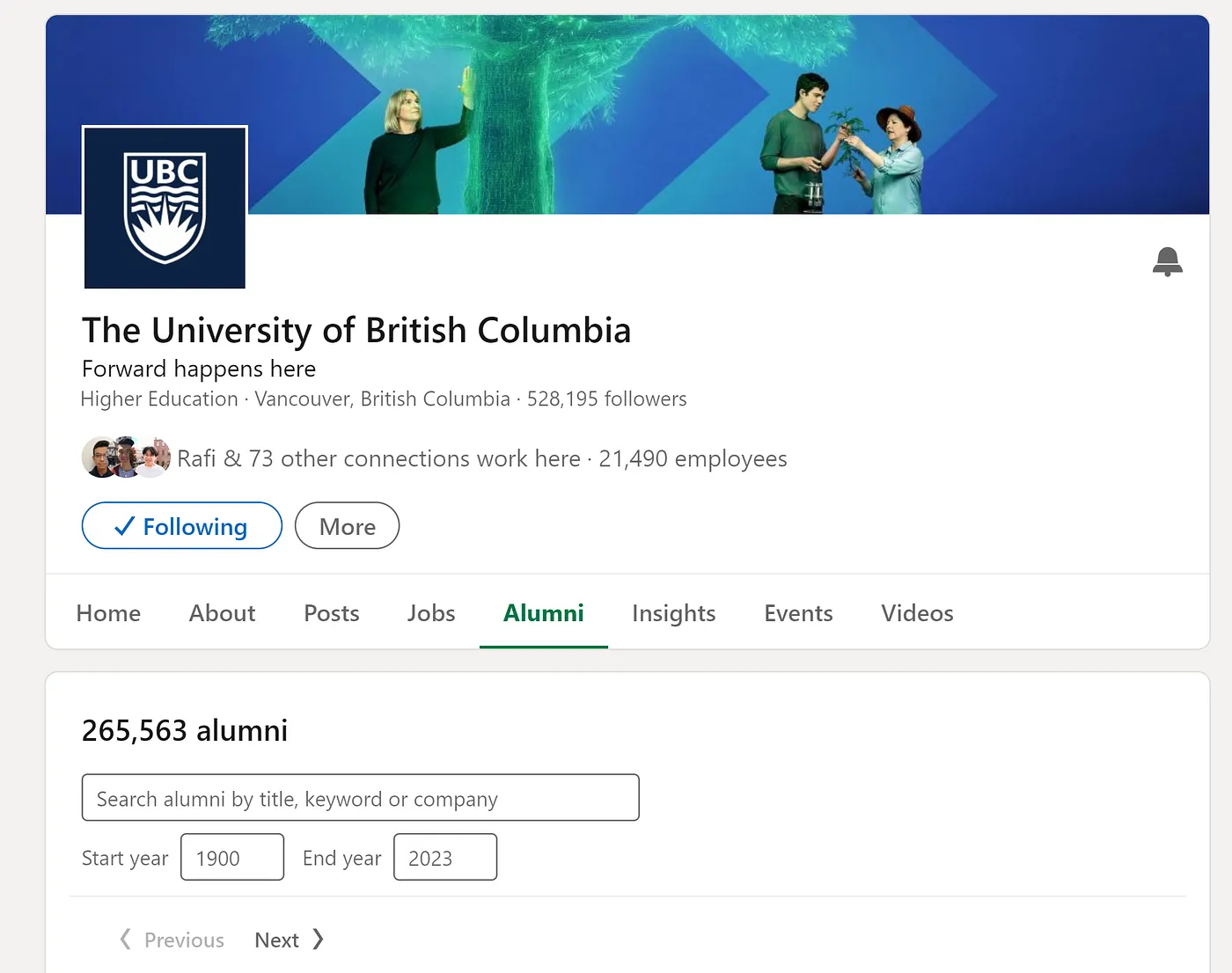
Task: Click the 528,195 followers text
Action: click(x=606, y=399)
